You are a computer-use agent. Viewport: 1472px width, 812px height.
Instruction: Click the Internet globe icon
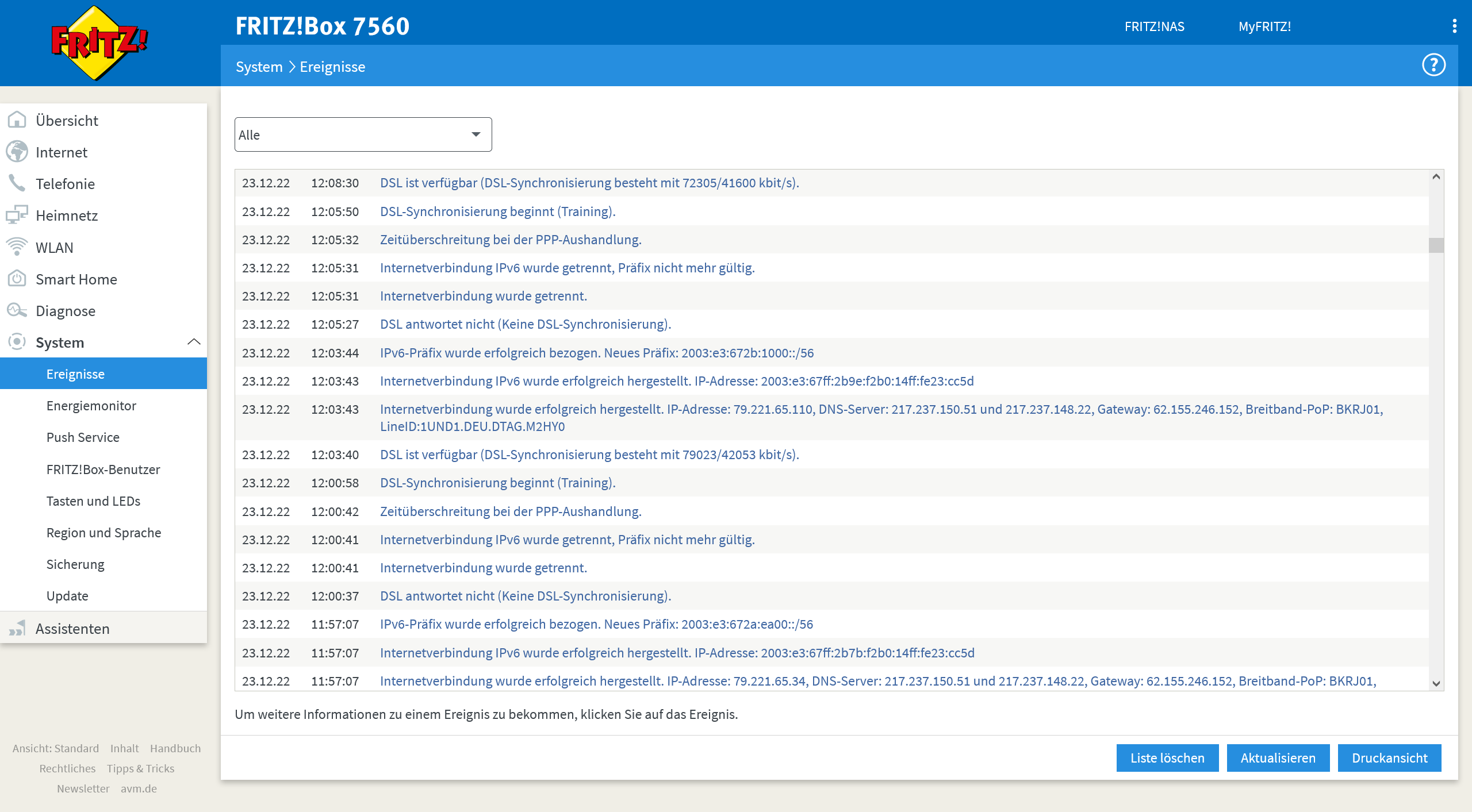click(x=17, y=152)
